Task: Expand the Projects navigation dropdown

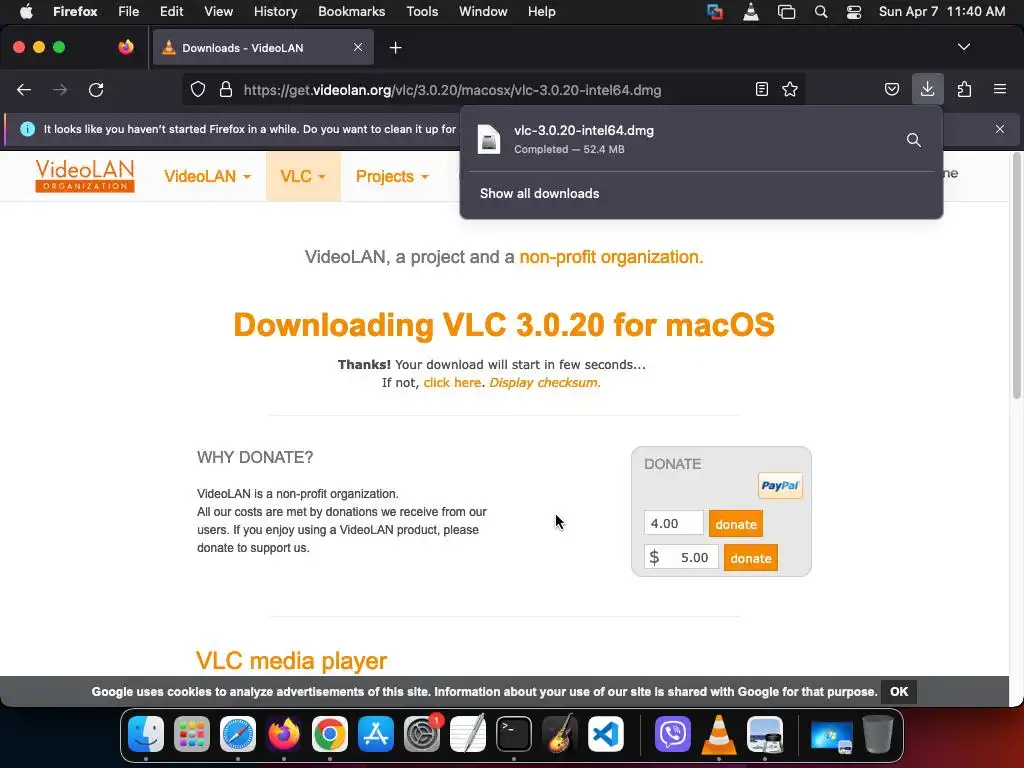Action: (x=392, y=176)
